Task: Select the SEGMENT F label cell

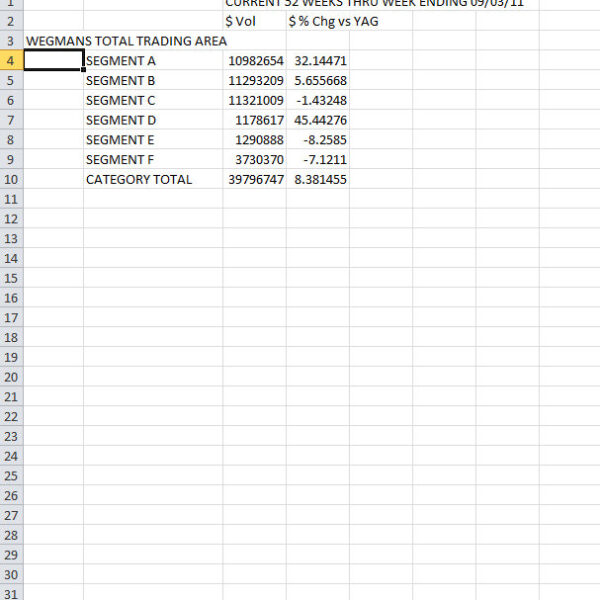Action: (153, 160)
